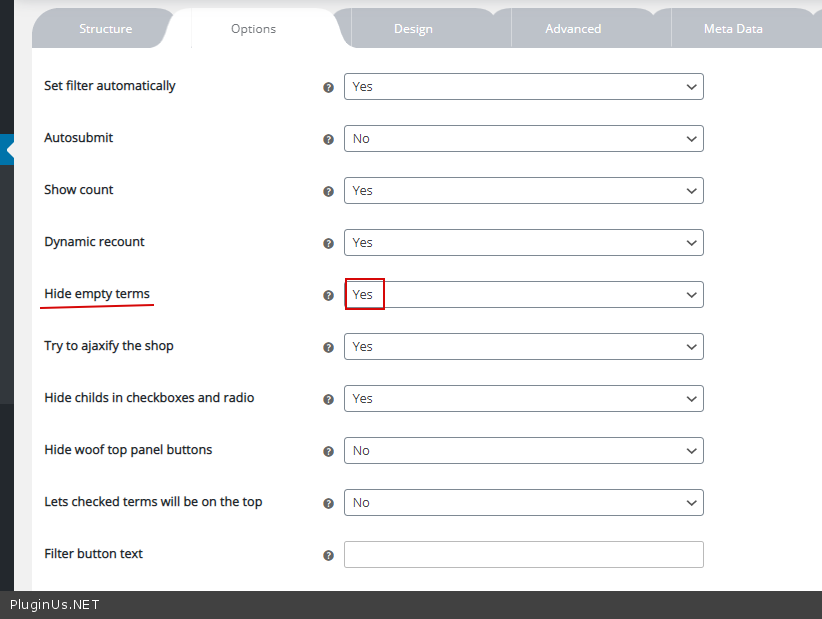Click the blue sidebar collapse arrow

click(x=8, y=150)
